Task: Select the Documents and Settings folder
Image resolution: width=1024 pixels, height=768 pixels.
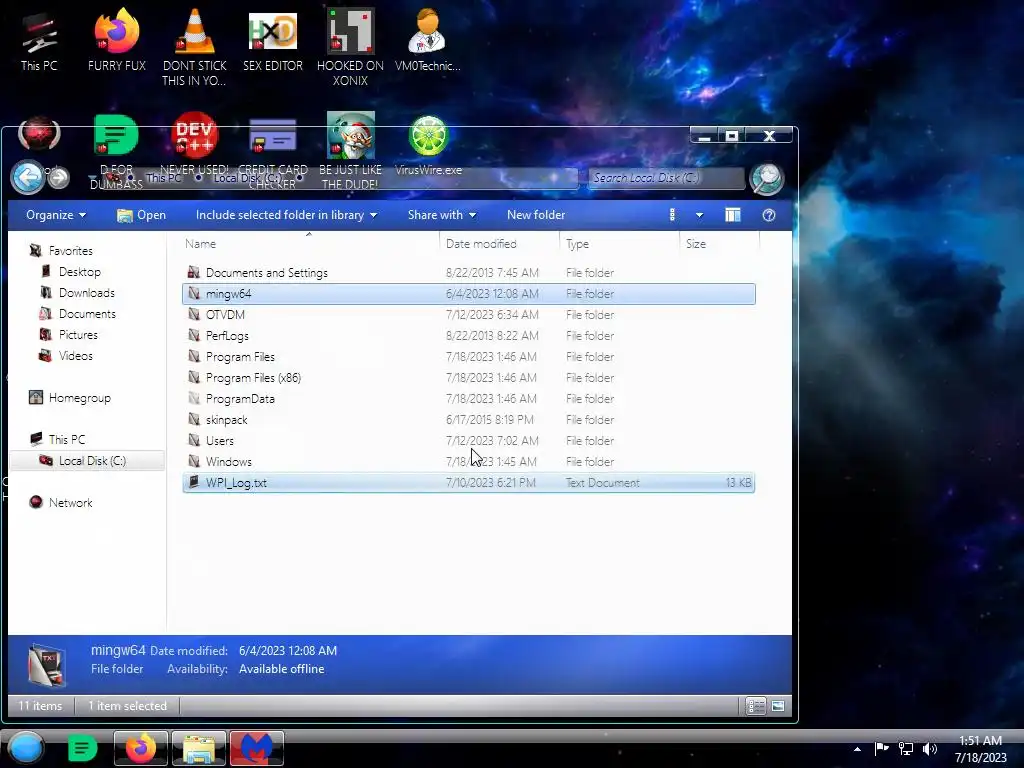Action: pos(469,272)
